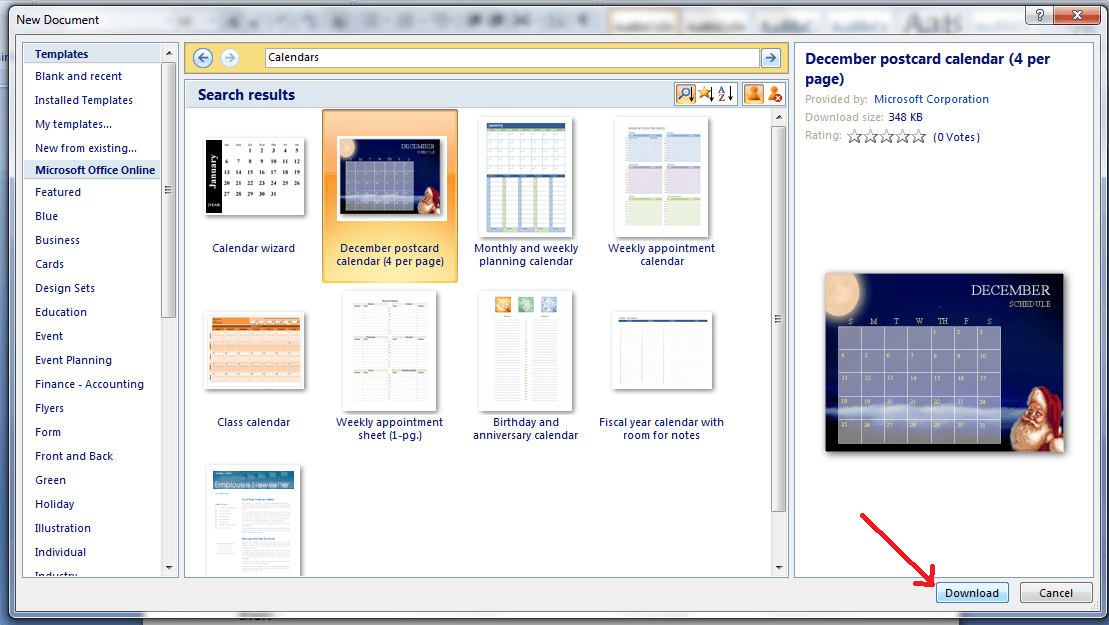Cancel the New Document dialog
This screenshot has height=625, width=1109.
coord(1055,592)
